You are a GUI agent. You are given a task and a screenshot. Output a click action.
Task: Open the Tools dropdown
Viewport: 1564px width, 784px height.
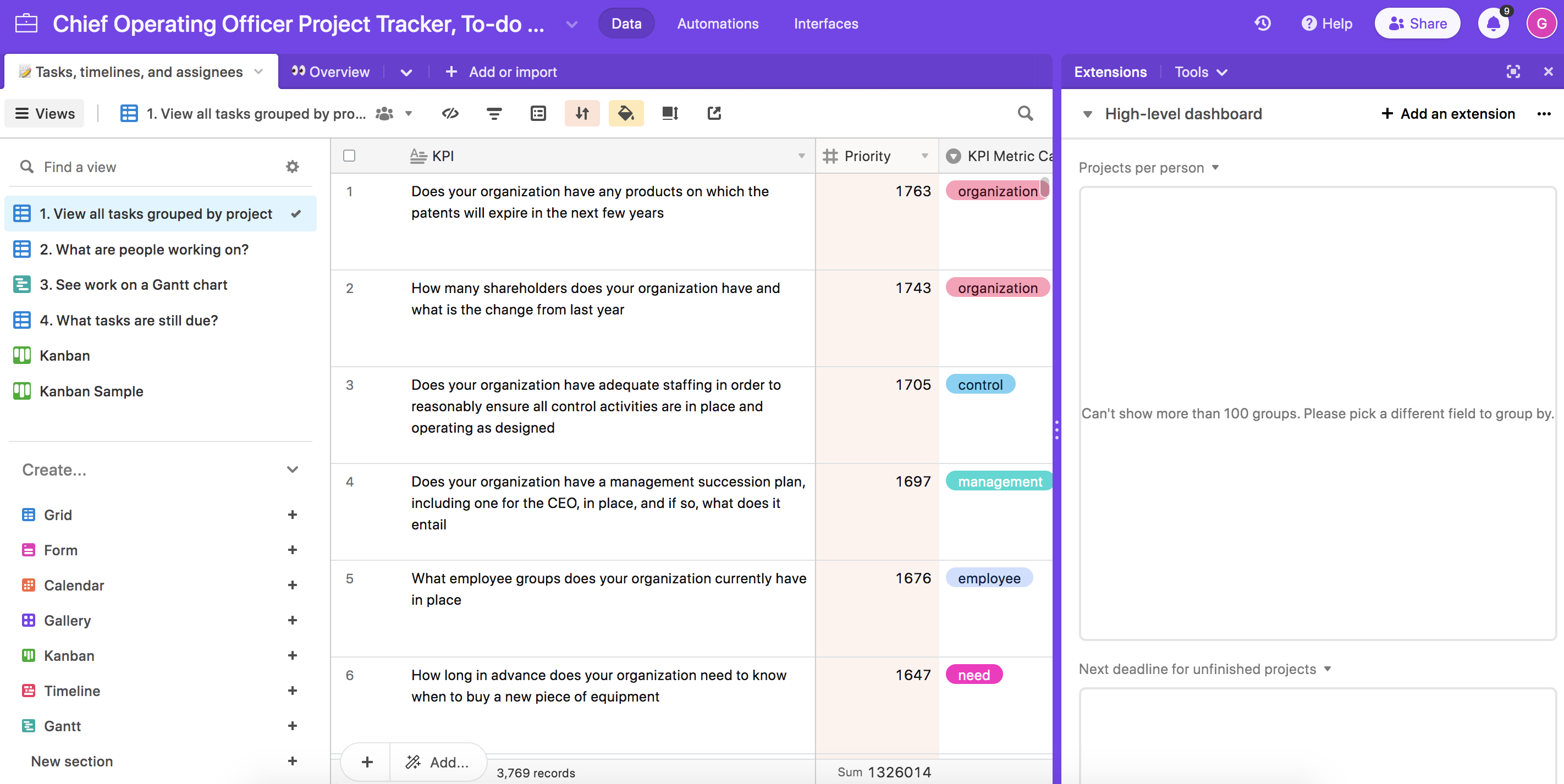[1200, 71]
